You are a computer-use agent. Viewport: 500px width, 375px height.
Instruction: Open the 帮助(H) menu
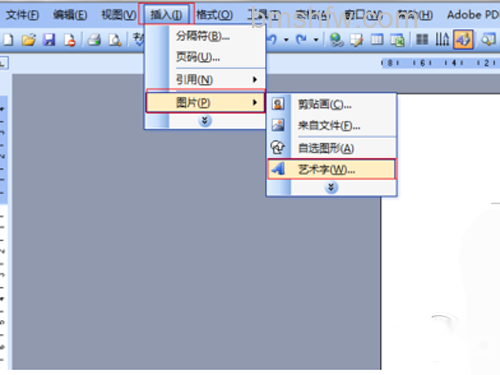[415, 15]
